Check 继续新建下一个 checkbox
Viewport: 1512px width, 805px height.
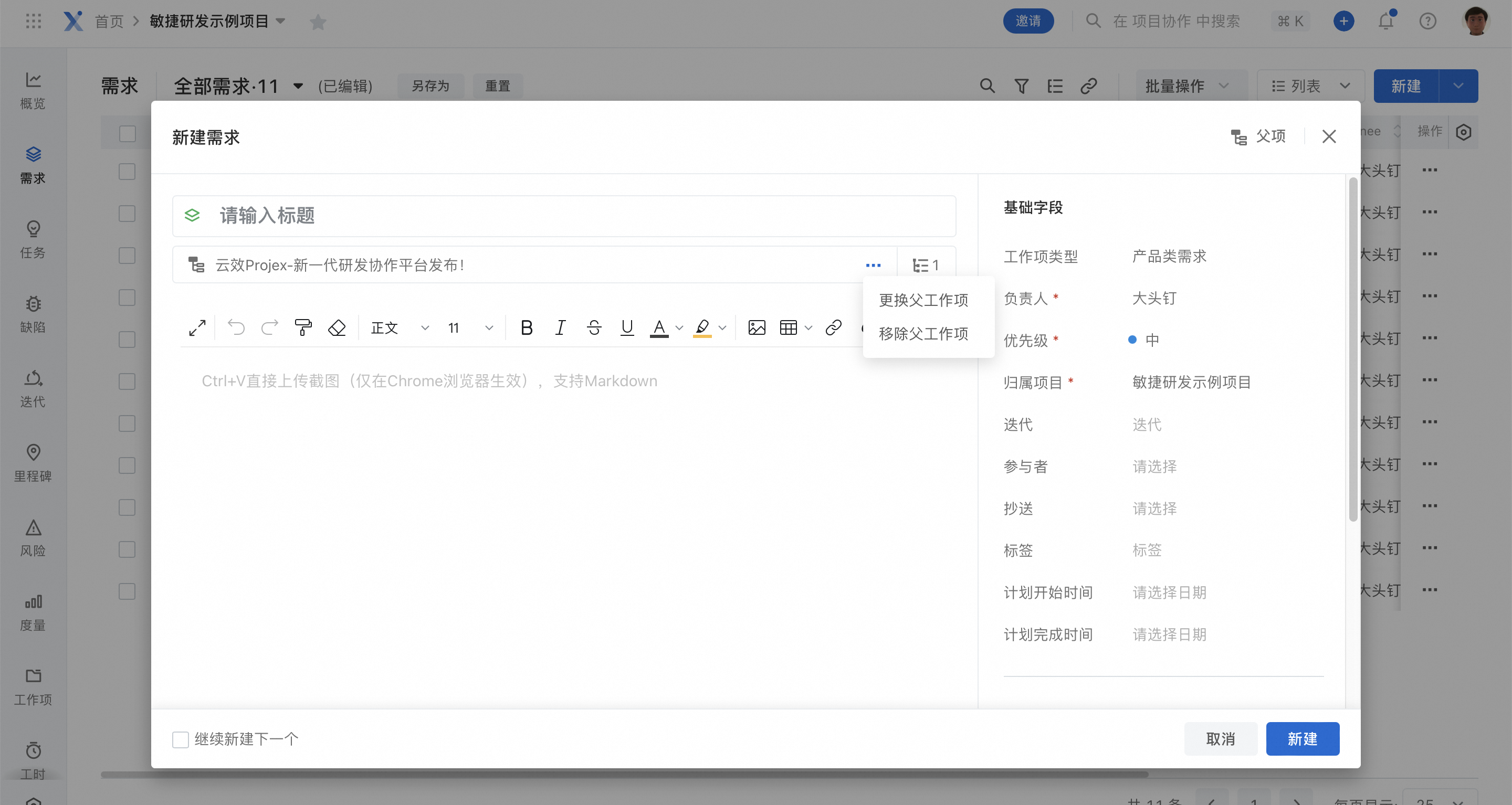tap(180, 739)
